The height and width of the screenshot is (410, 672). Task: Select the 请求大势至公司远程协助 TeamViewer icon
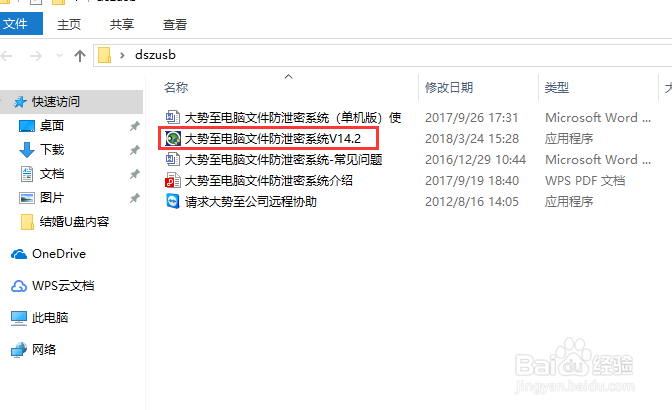(173, 201)
